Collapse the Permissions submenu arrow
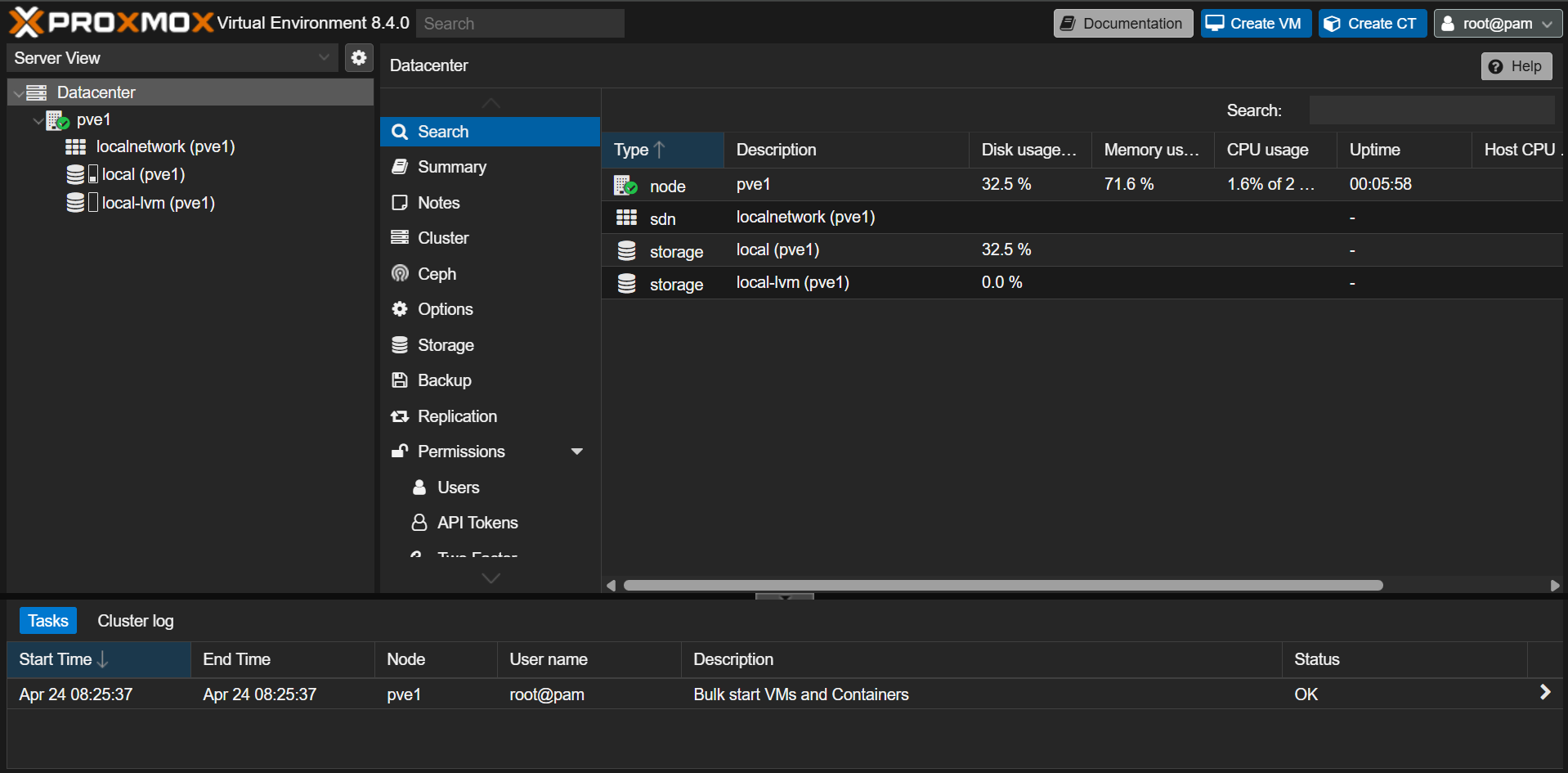The width and height of the screenshot is (1568, 773). [x=577, y=452]
